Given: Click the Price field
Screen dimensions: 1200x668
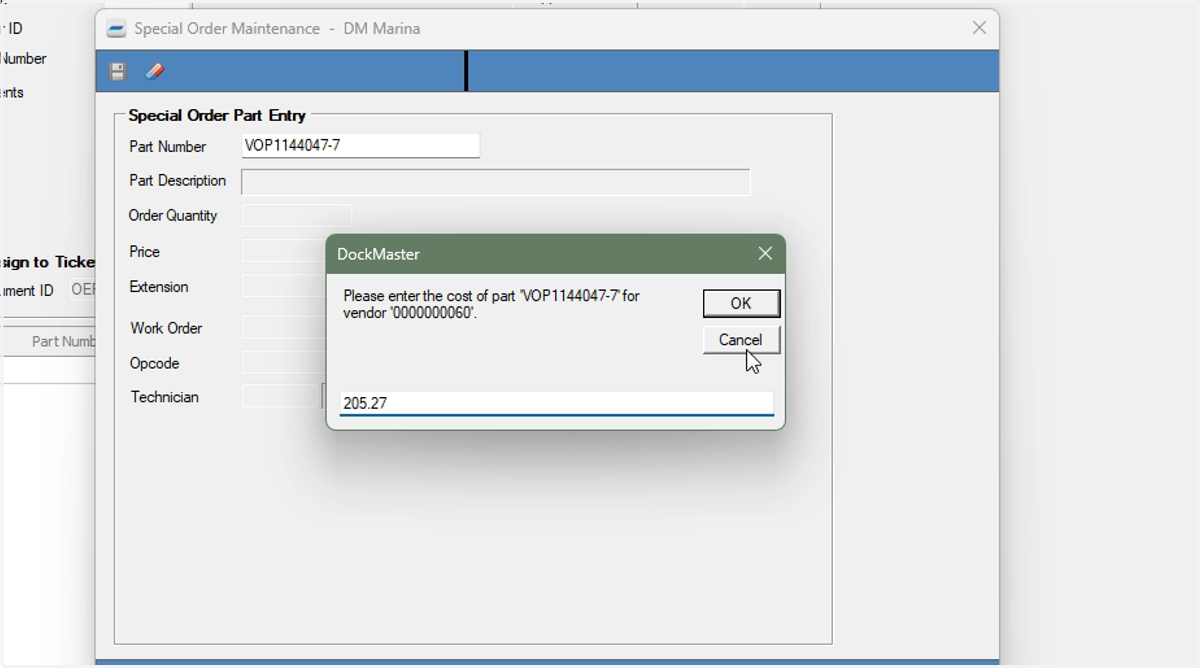Looking at the screenshot, I should click(x=284, y=252).
